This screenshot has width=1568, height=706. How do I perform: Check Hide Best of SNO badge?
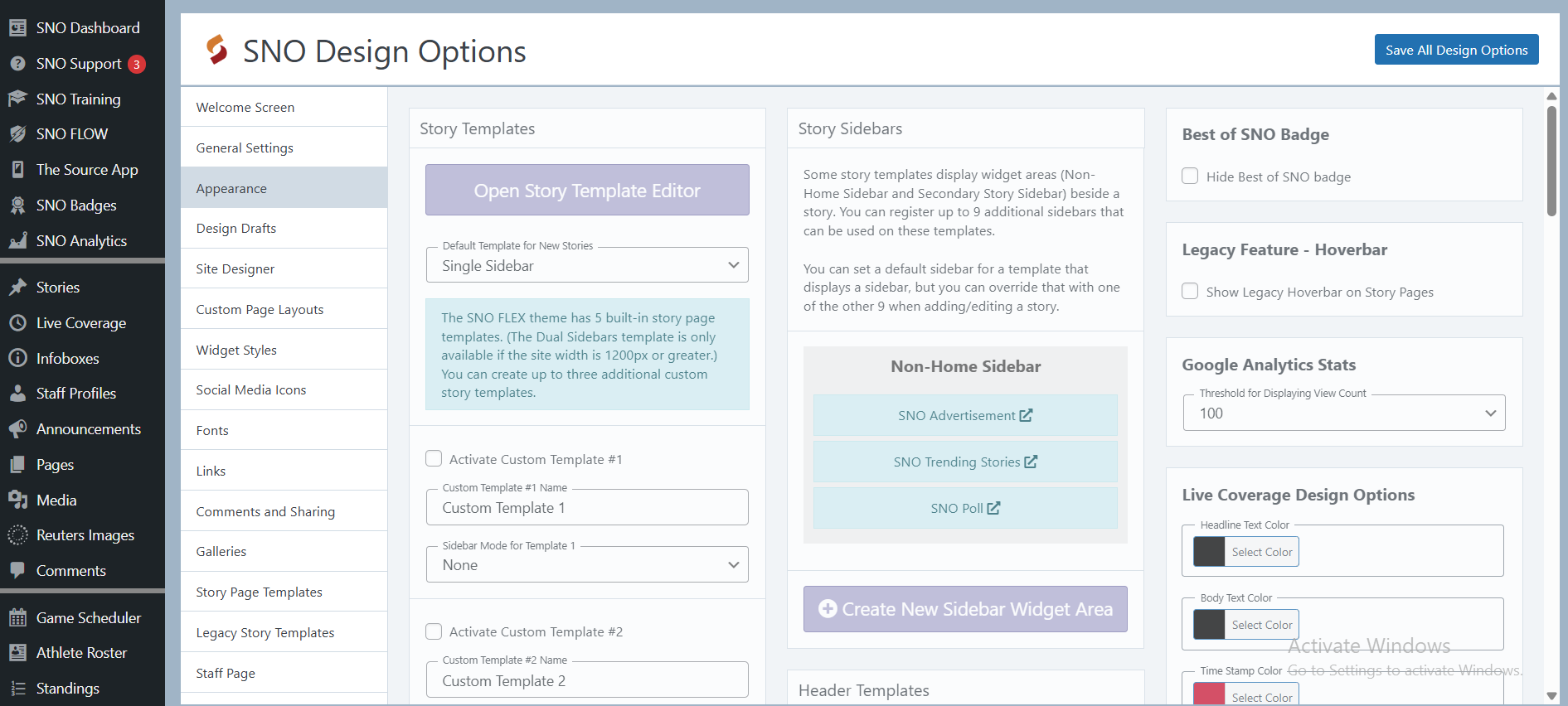tap(1190, 176)
